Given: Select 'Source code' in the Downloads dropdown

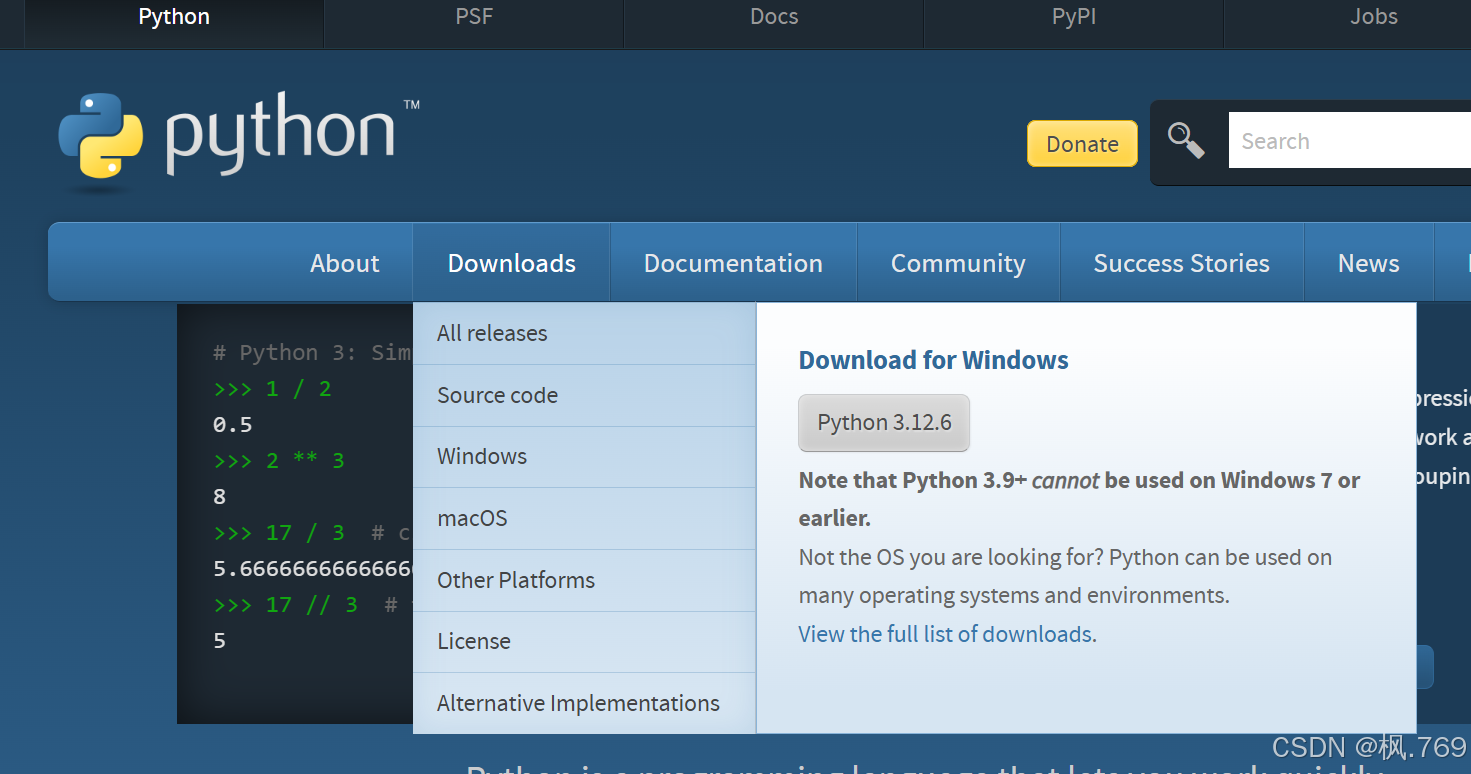Looking at the screenshot, I should click(x=497, y=395).
